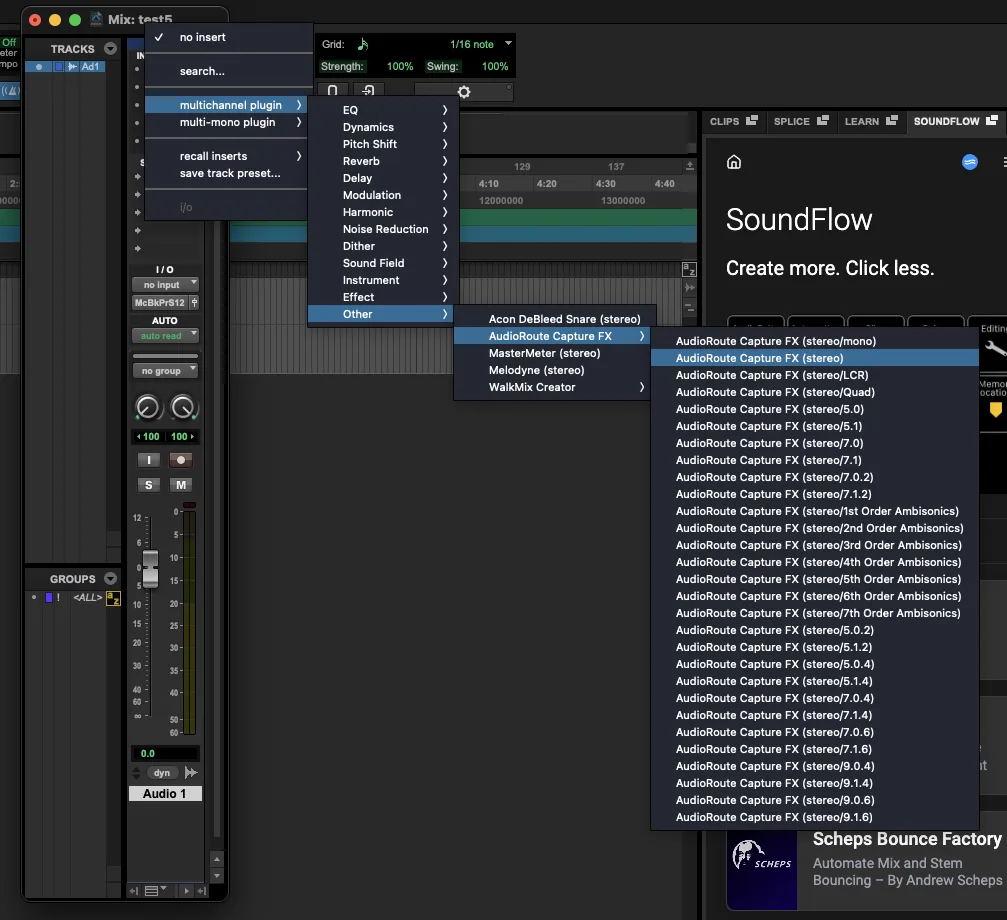
Task: Click the pop-out icon on SOUNDFLOW tab
Action: (x=992, y=120)
